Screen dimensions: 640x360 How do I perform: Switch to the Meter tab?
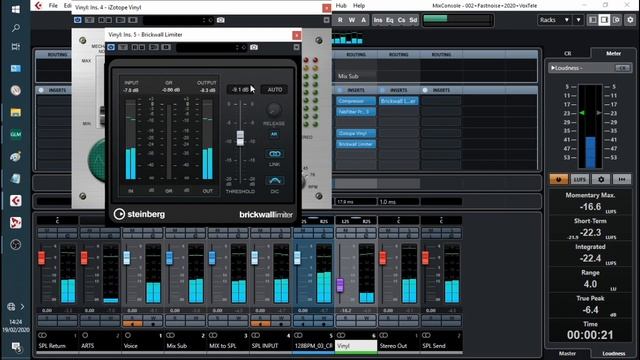(613, 53)
